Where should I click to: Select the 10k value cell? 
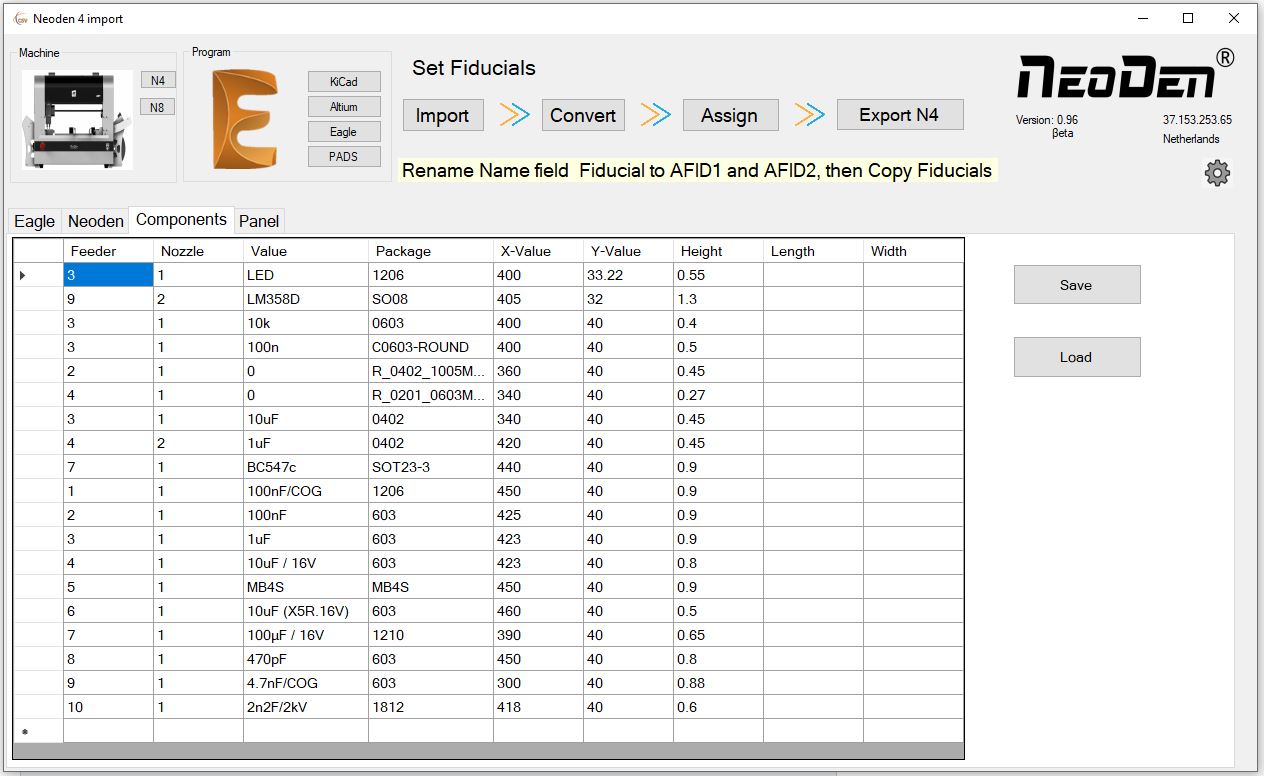pos(306,323)
